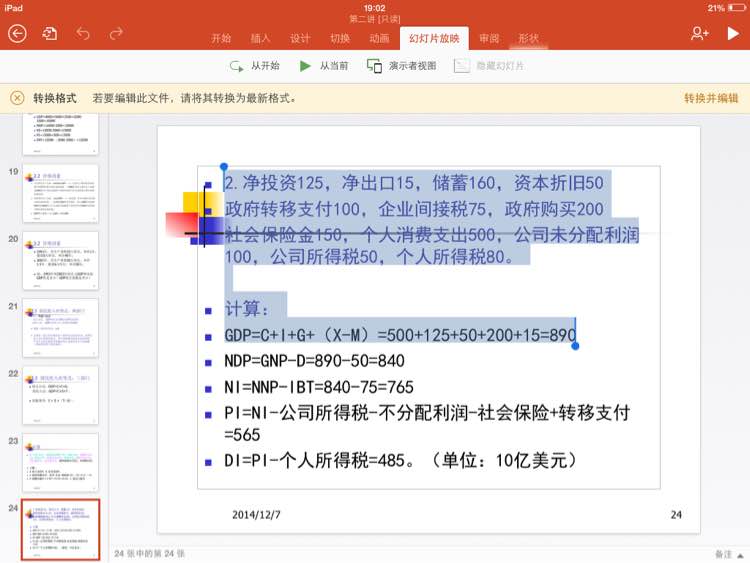
Task: Click the 净投资125 first line text
Action: 414,183
